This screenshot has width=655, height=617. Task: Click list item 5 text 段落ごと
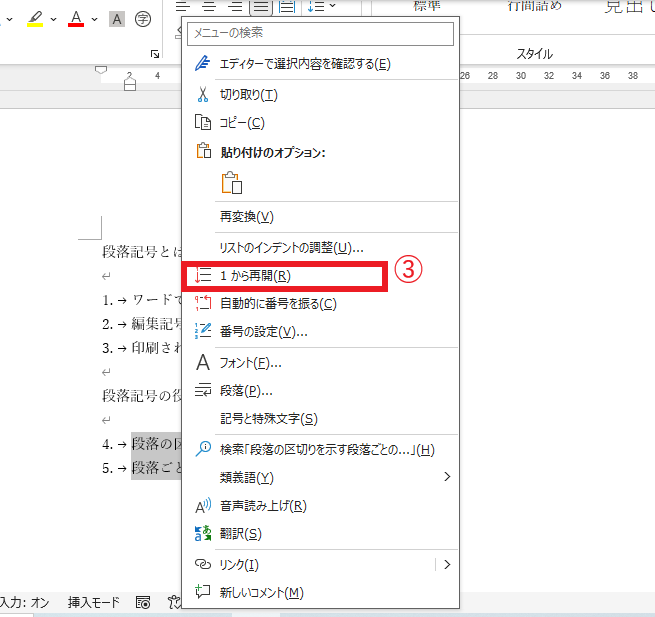[156, 468]
